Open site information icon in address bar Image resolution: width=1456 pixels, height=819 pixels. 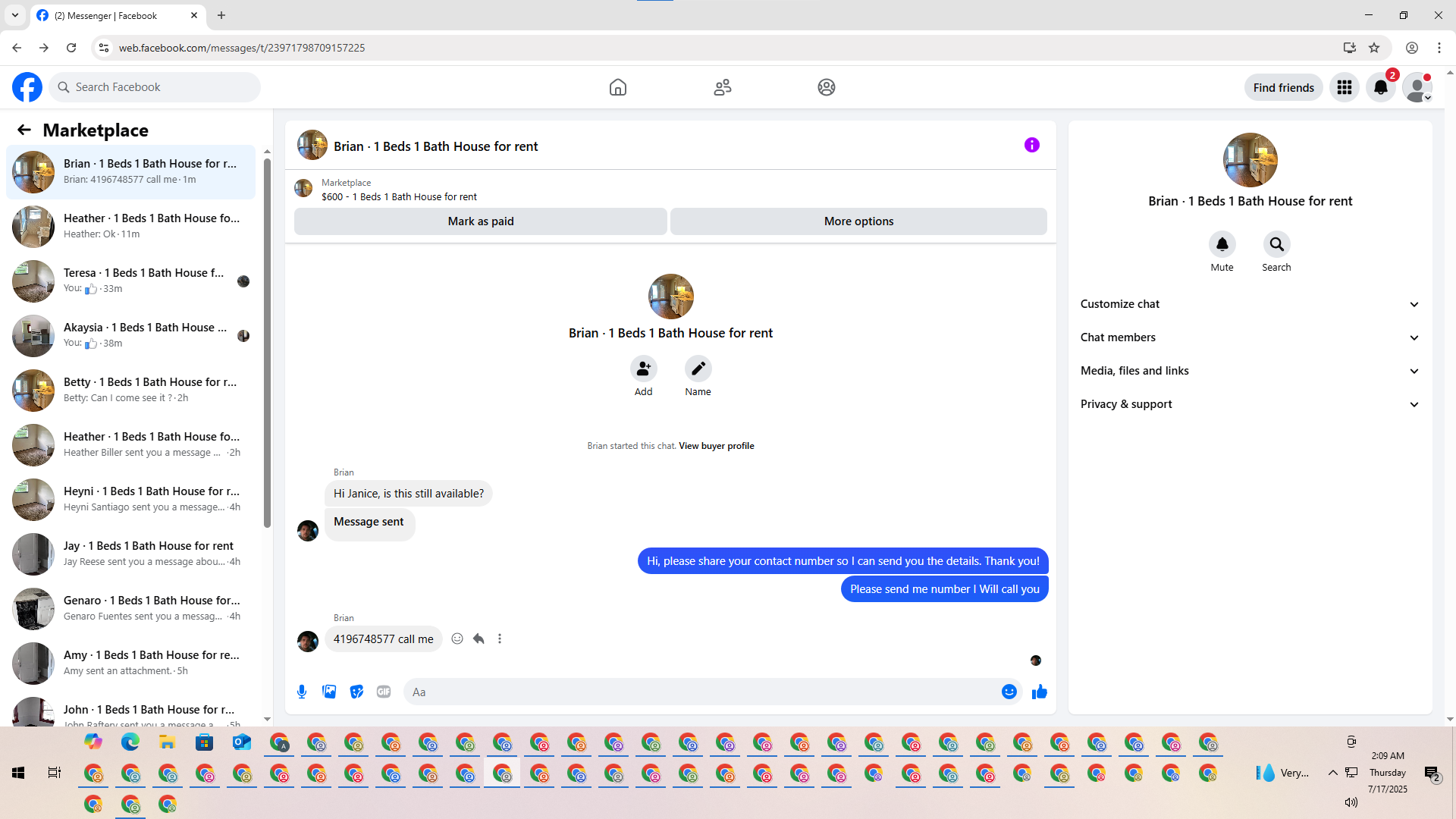104,48
